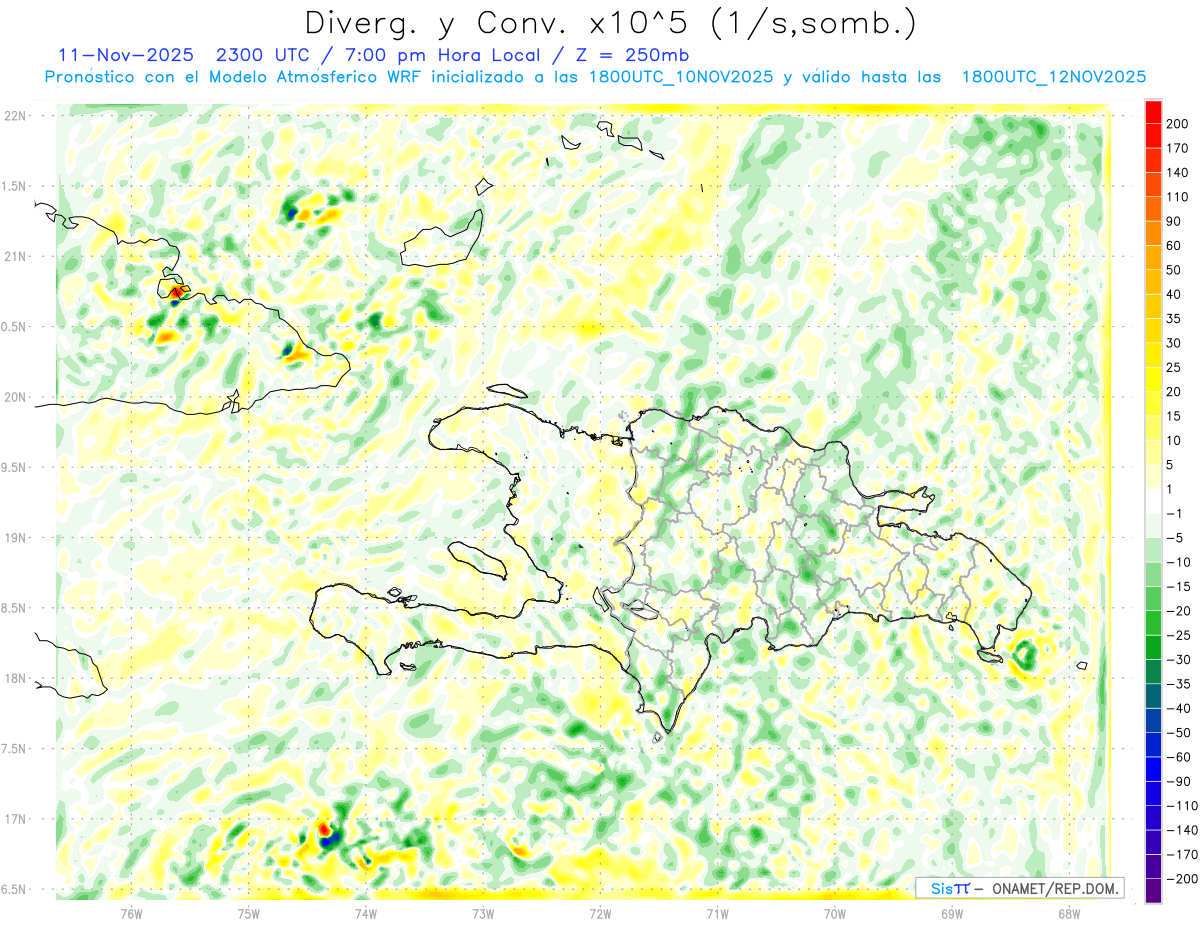Click the positive '110' color scale label
This screenshot has width=1200, height=927.
(x=1179, y=197)
